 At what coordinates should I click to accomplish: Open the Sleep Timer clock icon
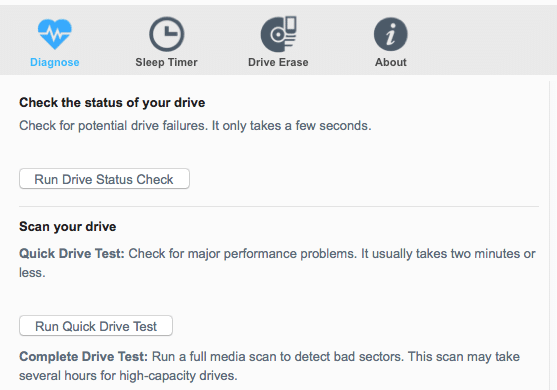(166, 34)
